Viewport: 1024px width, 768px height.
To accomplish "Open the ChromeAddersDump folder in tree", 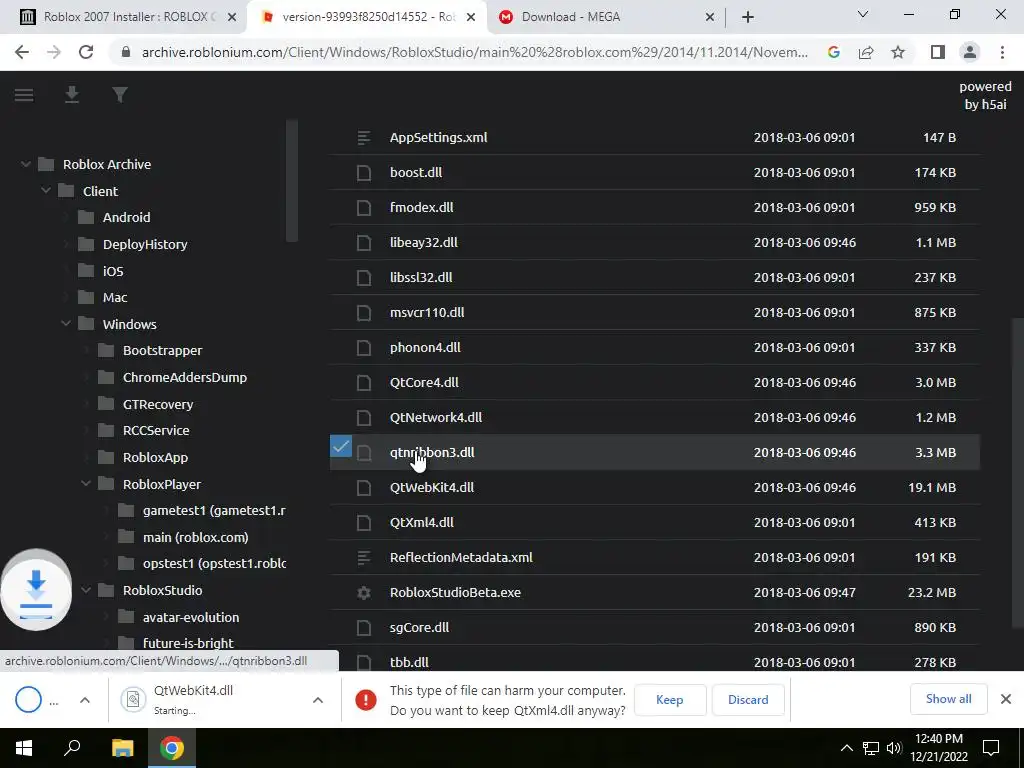I will point(185,377).
